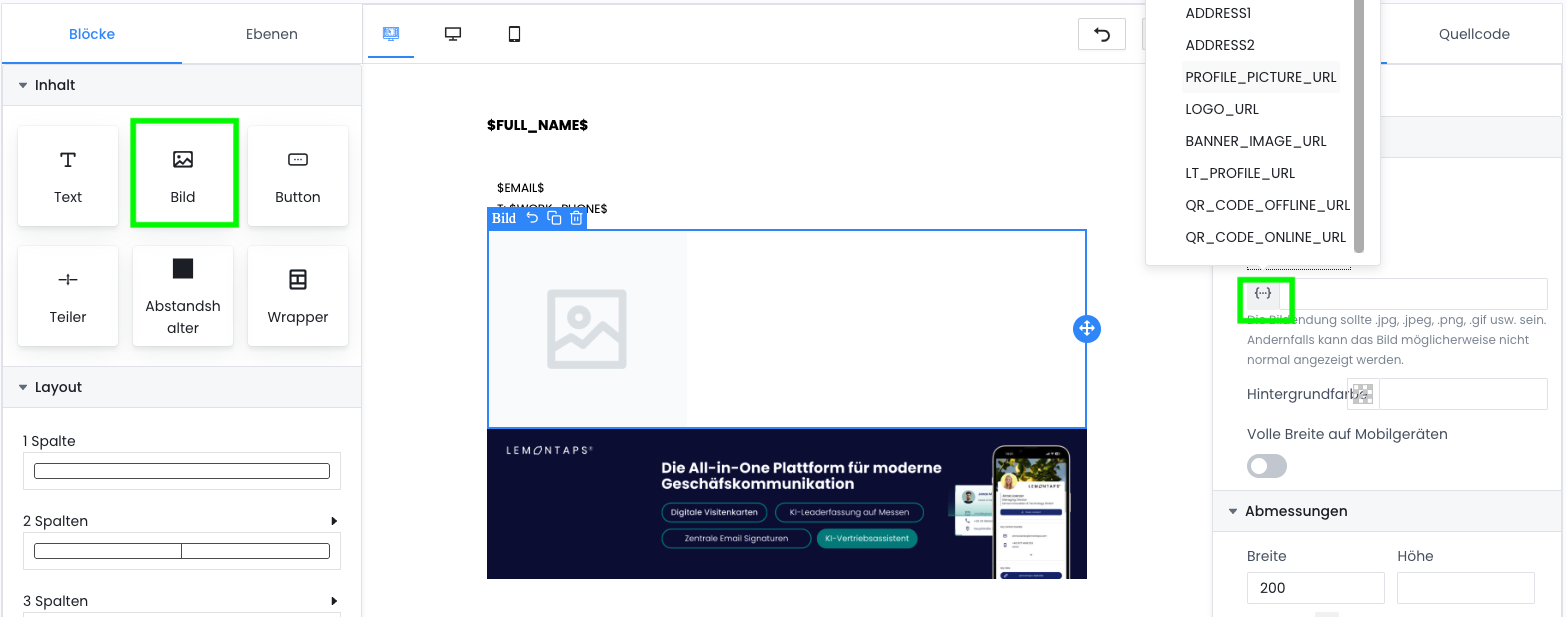The image size is (1566, 617).
Task: Collapse the Abmessungen section
Action: (x=1233, y=511)
